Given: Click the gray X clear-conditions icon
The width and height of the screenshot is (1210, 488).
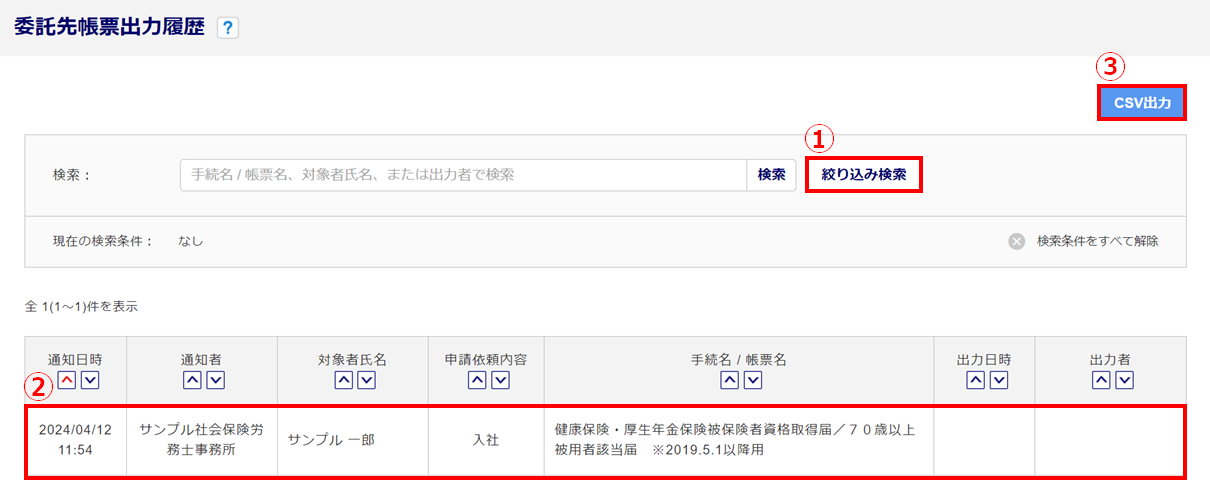Looking at the screenshot, I should 1017,241.
